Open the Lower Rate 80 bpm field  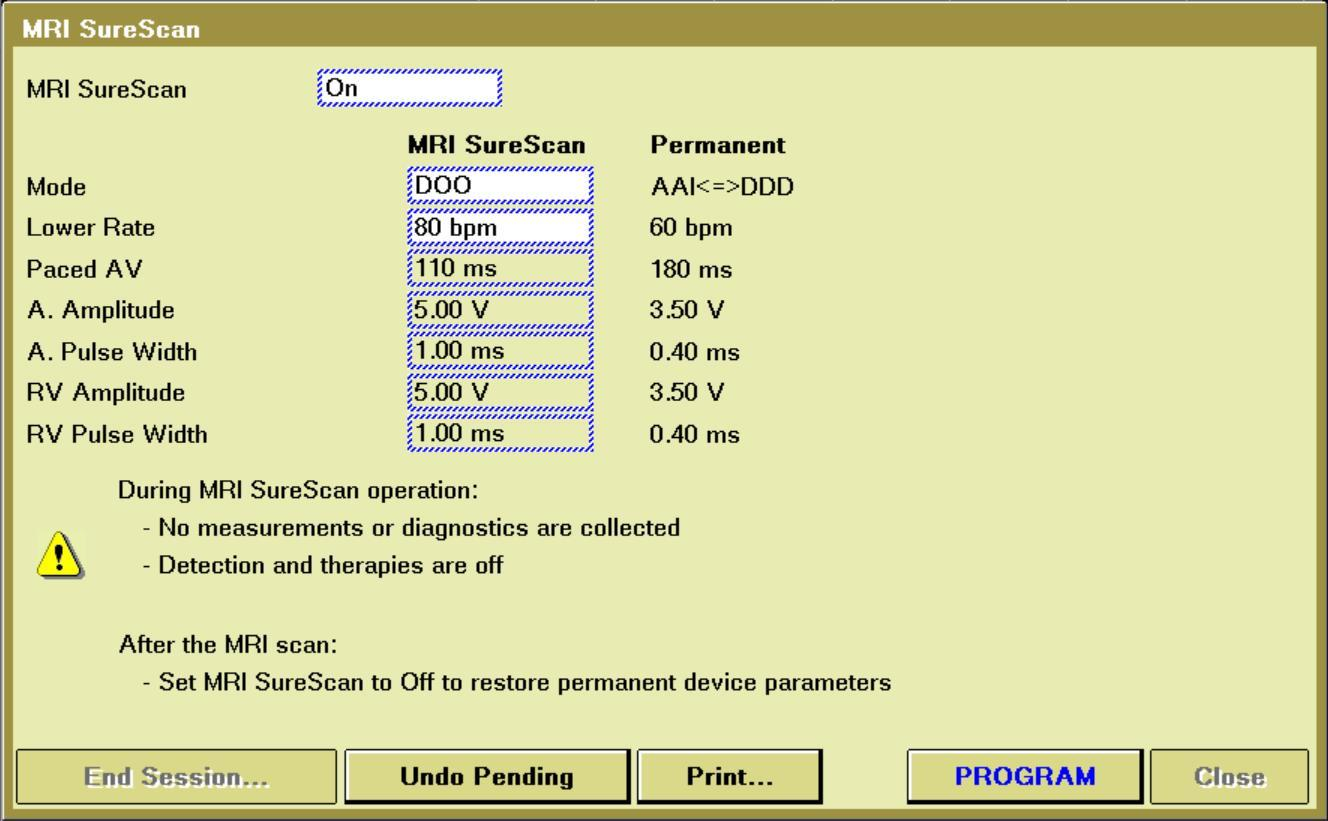pyautogui.click(x=500, y=228)
